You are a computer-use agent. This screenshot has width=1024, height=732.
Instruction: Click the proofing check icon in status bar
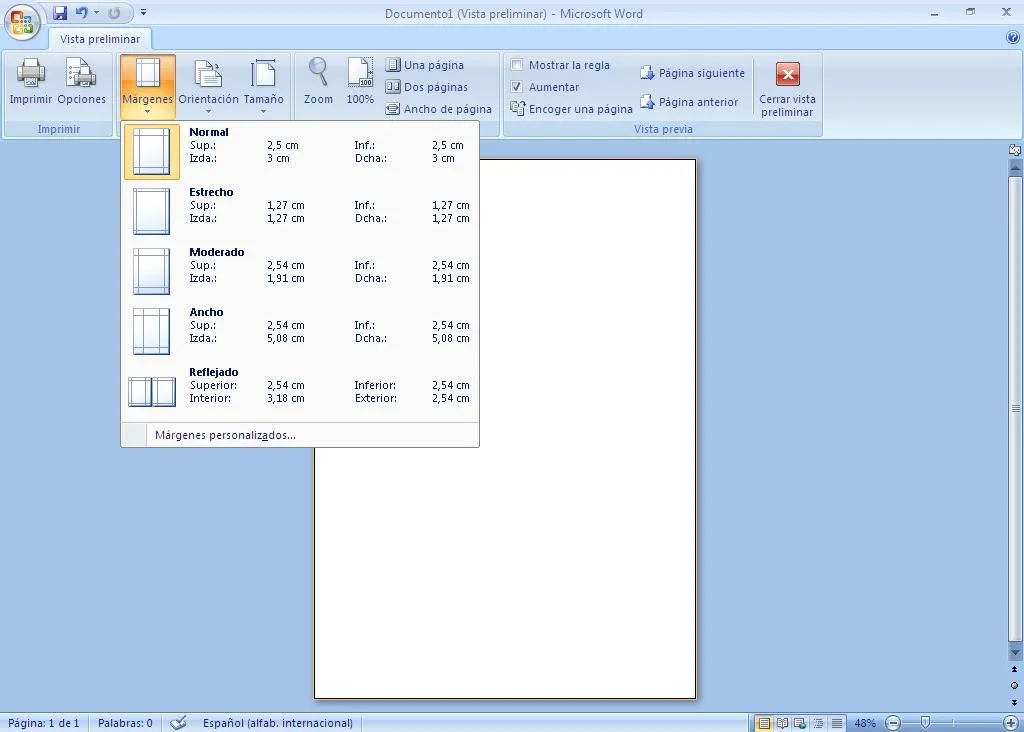(x=178, y=723)
